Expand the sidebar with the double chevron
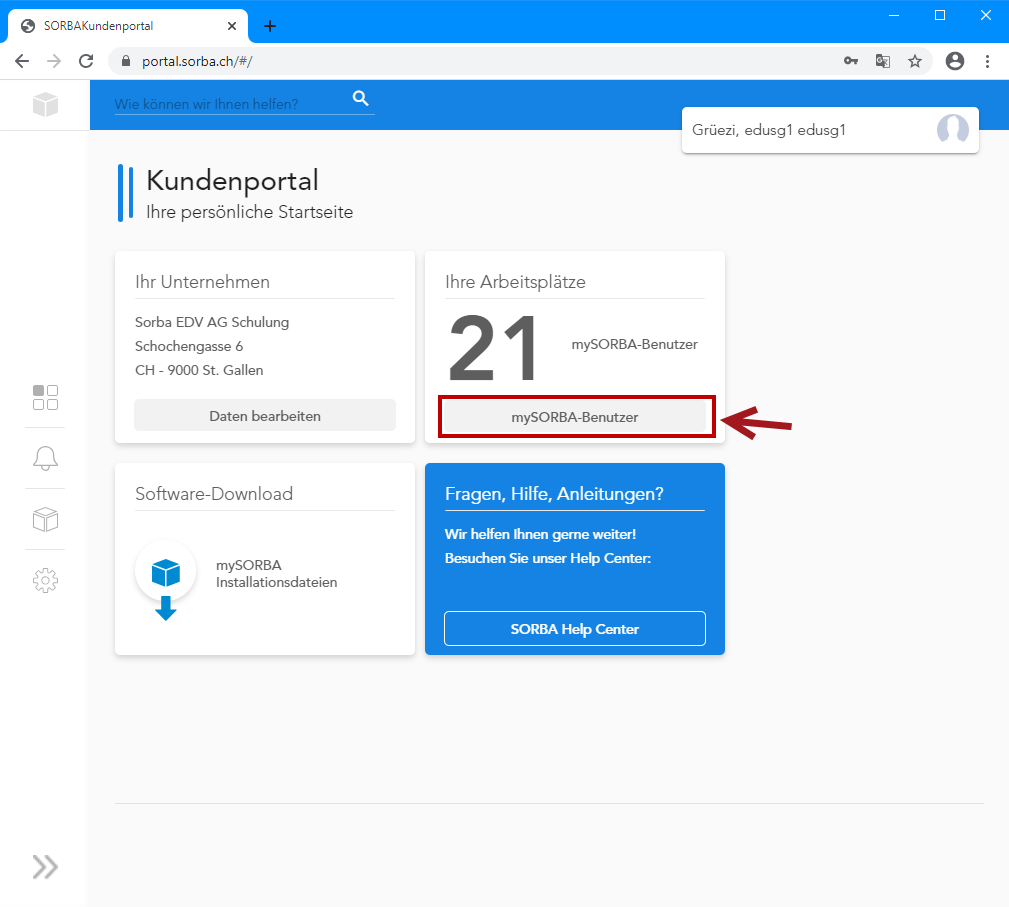The height and width of the screenshot is (907, 1009). [45, 866]
